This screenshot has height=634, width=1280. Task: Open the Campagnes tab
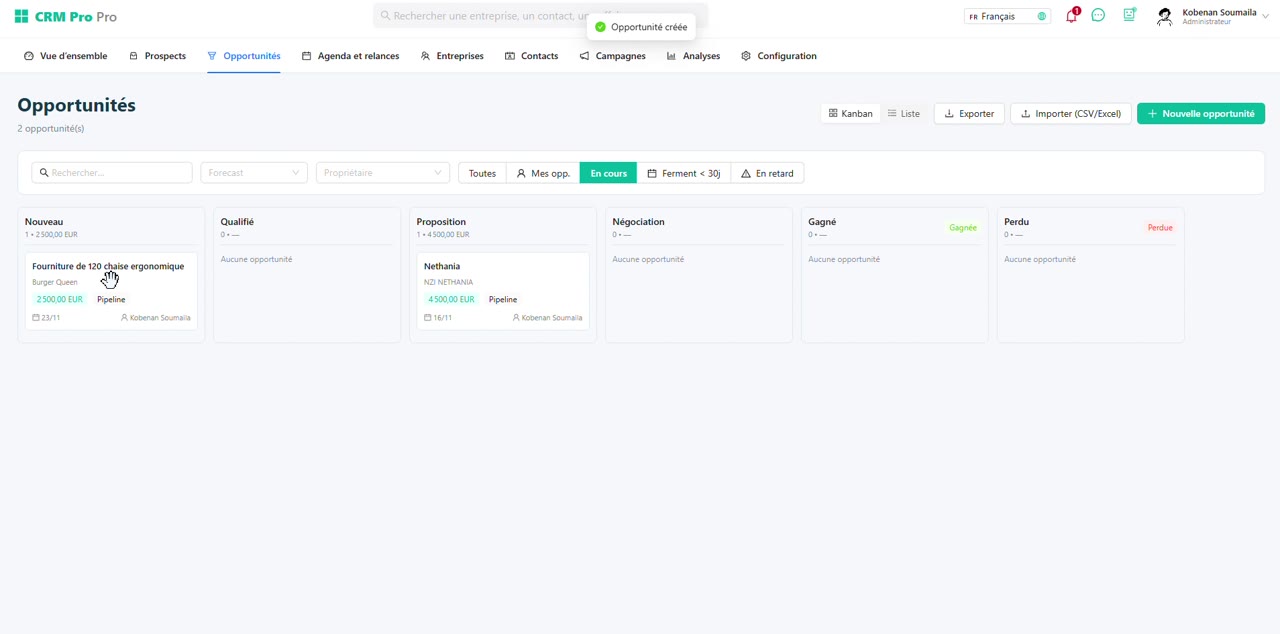(x=612, y=56)
